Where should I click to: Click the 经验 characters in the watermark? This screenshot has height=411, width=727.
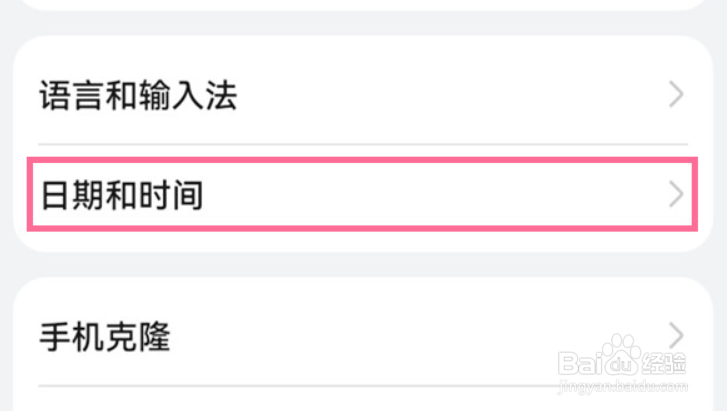(664, 363)
